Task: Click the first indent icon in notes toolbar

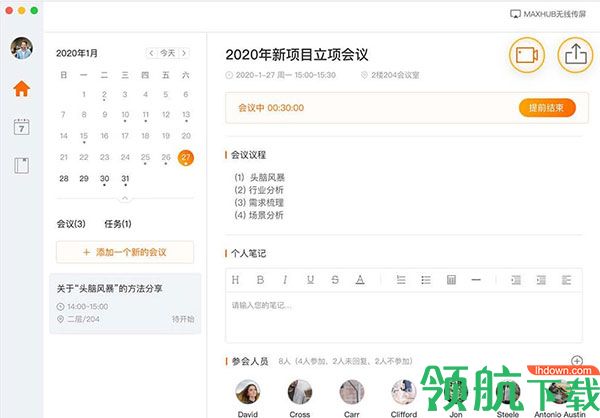Action: (516, 280)
